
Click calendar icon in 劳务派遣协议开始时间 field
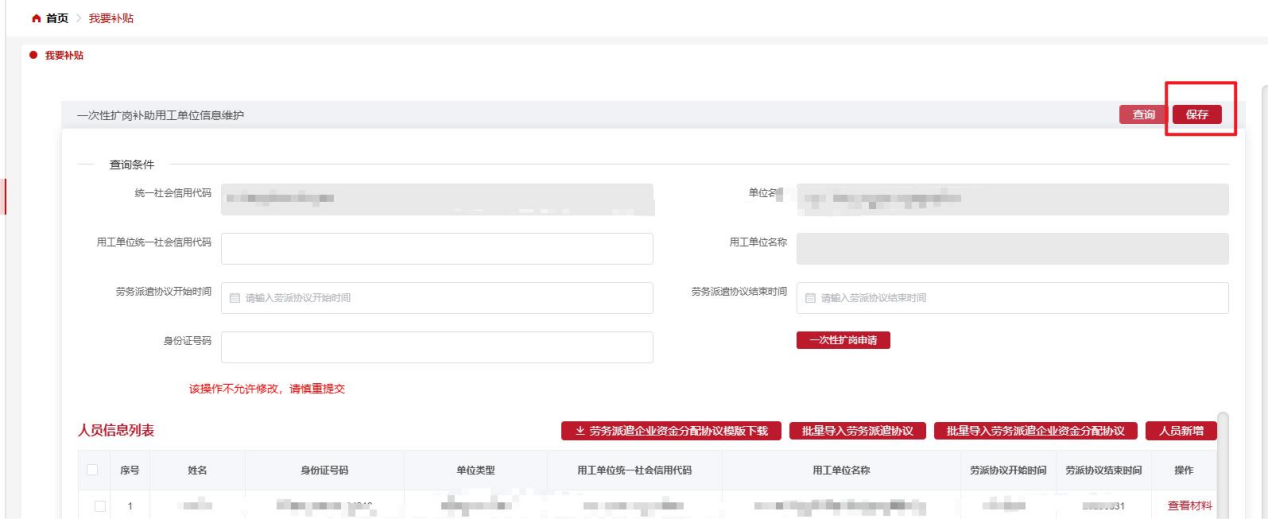pos(235,298)
